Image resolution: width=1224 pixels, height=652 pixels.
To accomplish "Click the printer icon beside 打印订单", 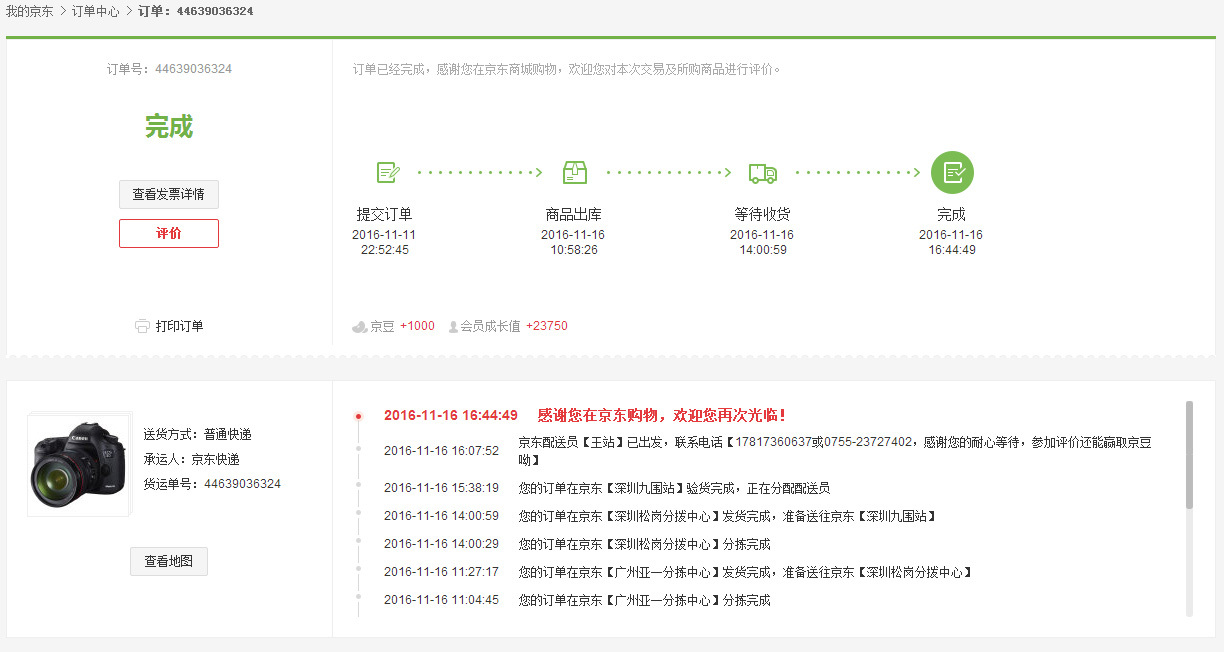I will [142, 326].
